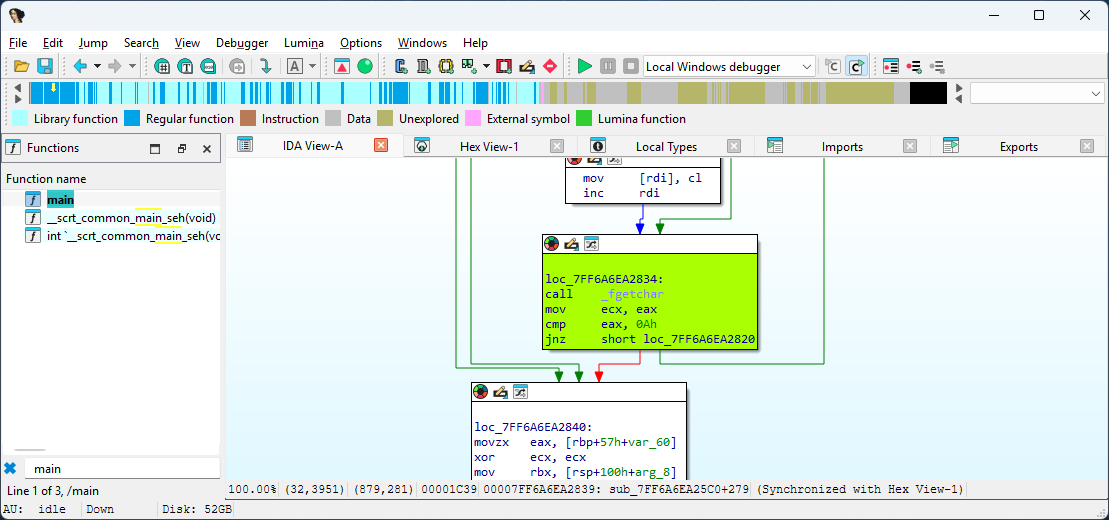Screen dimensions: 1109x520
Task: Start the process with the green play button
Action: pyautogui.click(x=585, y=66)
